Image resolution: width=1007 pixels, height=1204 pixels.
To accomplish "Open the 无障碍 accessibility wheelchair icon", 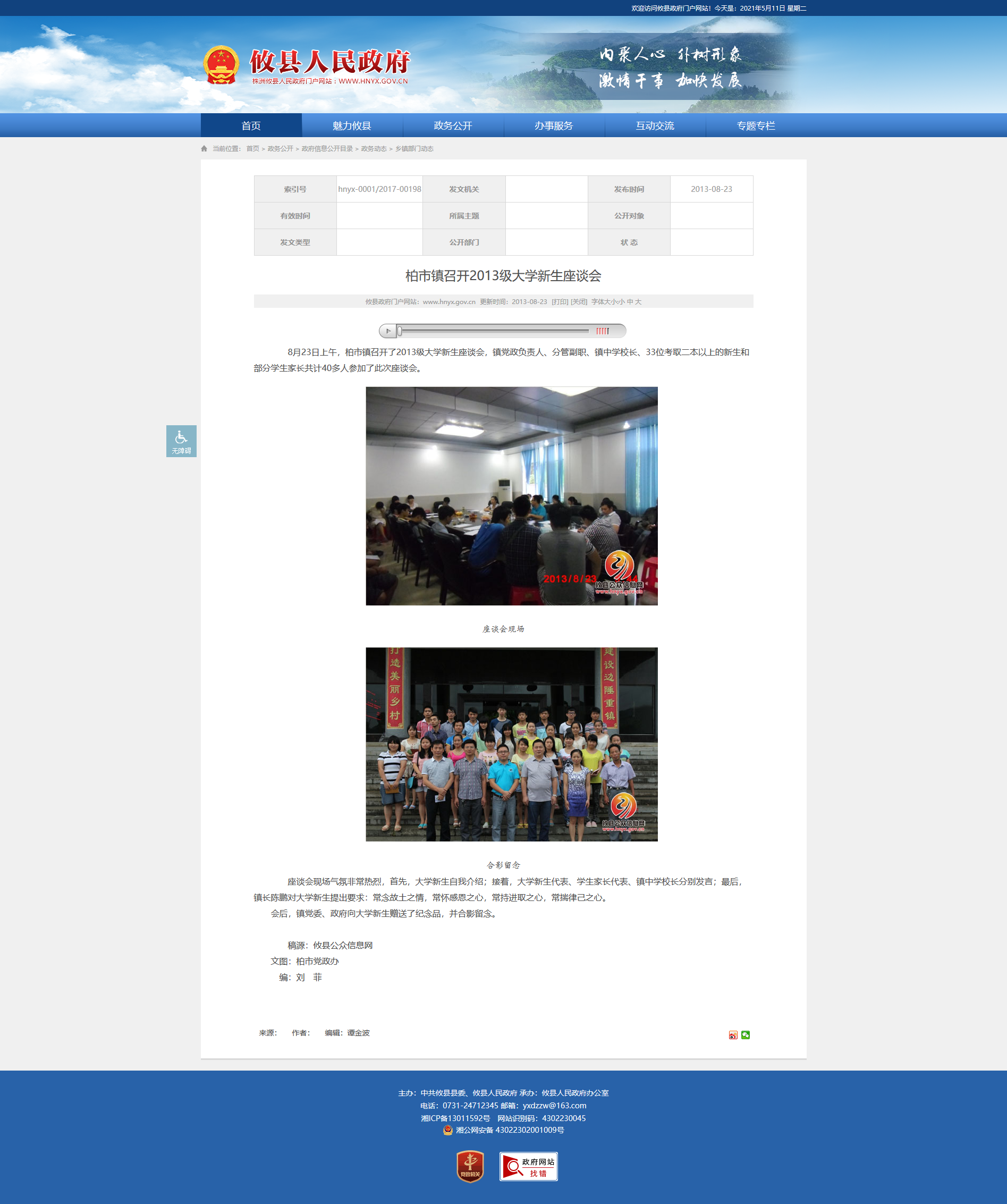I will [181, 441].
